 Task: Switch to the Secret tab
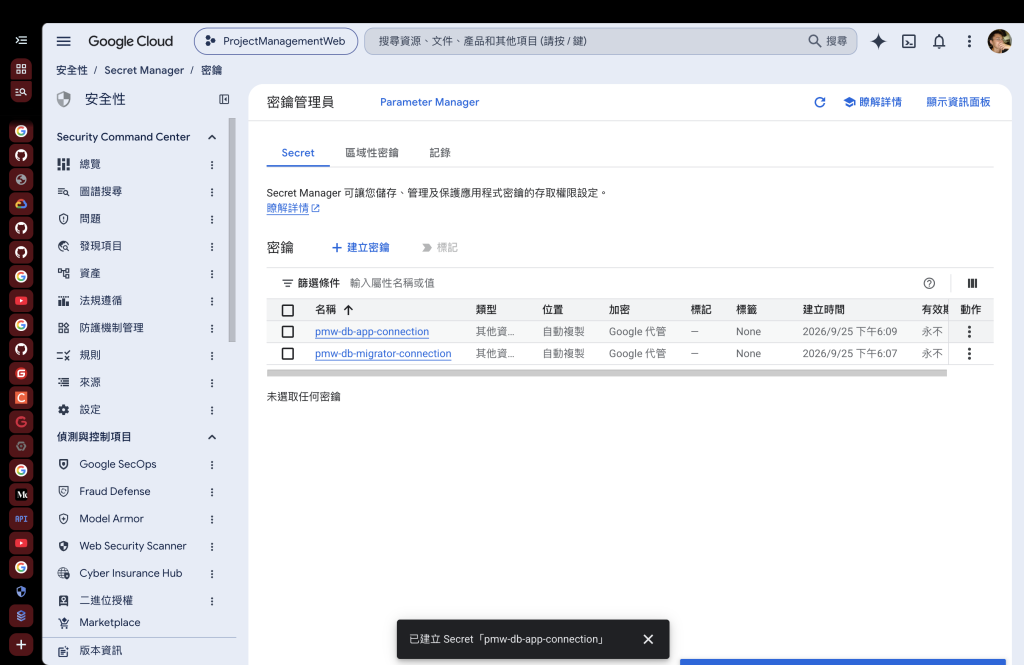pos(298,153)
